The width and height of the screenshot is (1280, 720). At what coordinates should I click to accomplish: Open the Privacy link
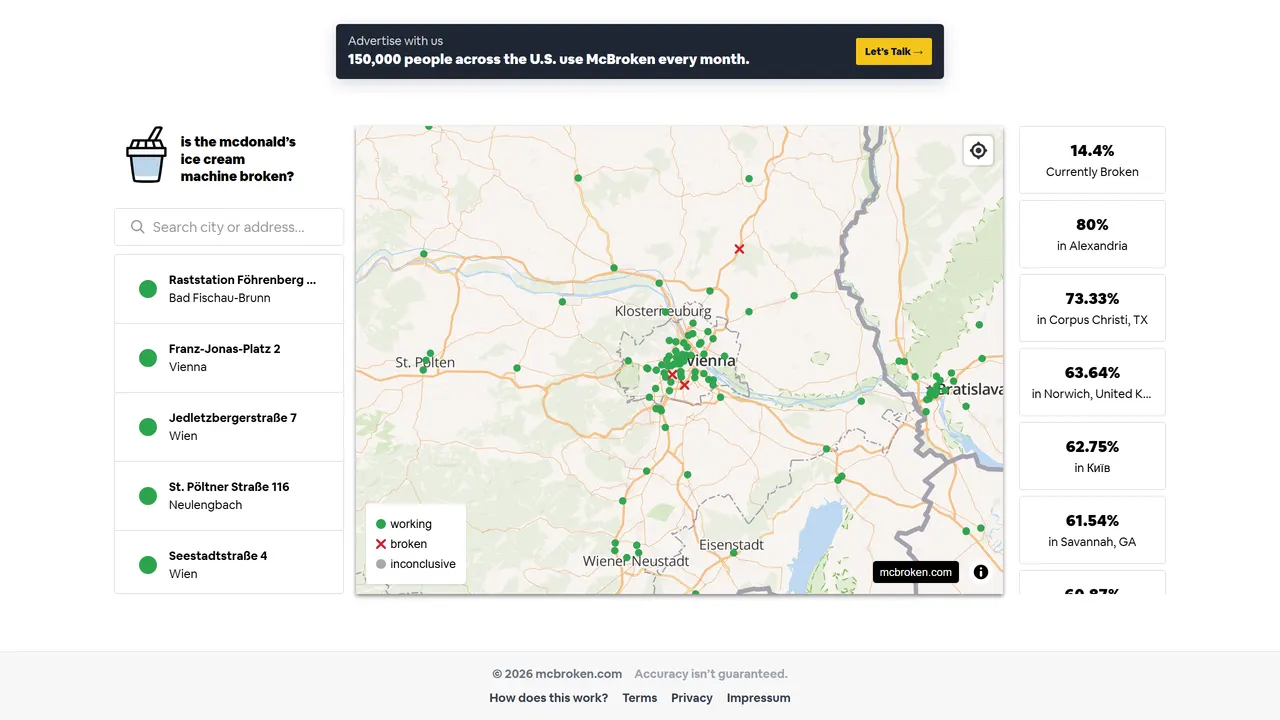pyautogui.click(x=692, y=698)
